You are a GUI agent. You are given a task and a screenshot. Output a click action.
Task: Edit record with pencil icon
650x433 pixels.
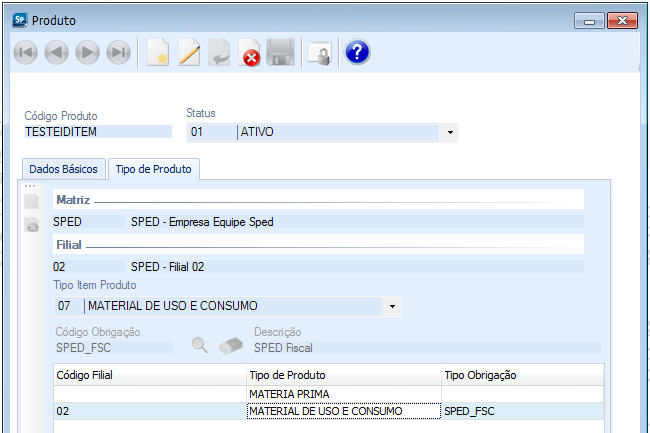189,53
